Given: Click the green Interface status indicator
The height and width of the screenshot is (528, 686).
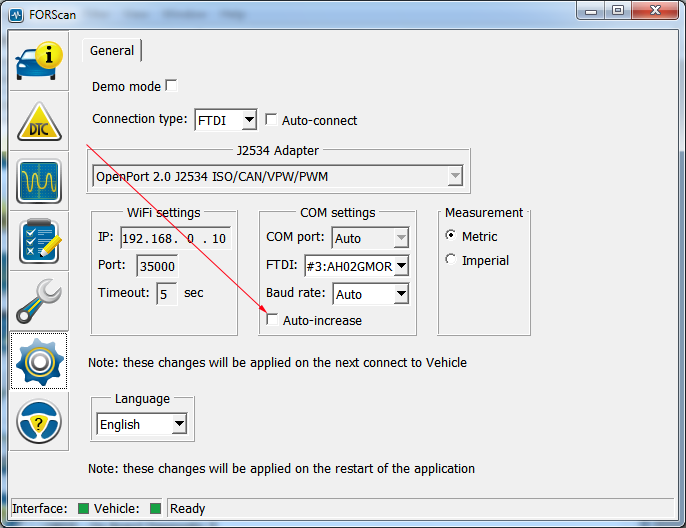Looking at the screenshot, I should point(83,508).
